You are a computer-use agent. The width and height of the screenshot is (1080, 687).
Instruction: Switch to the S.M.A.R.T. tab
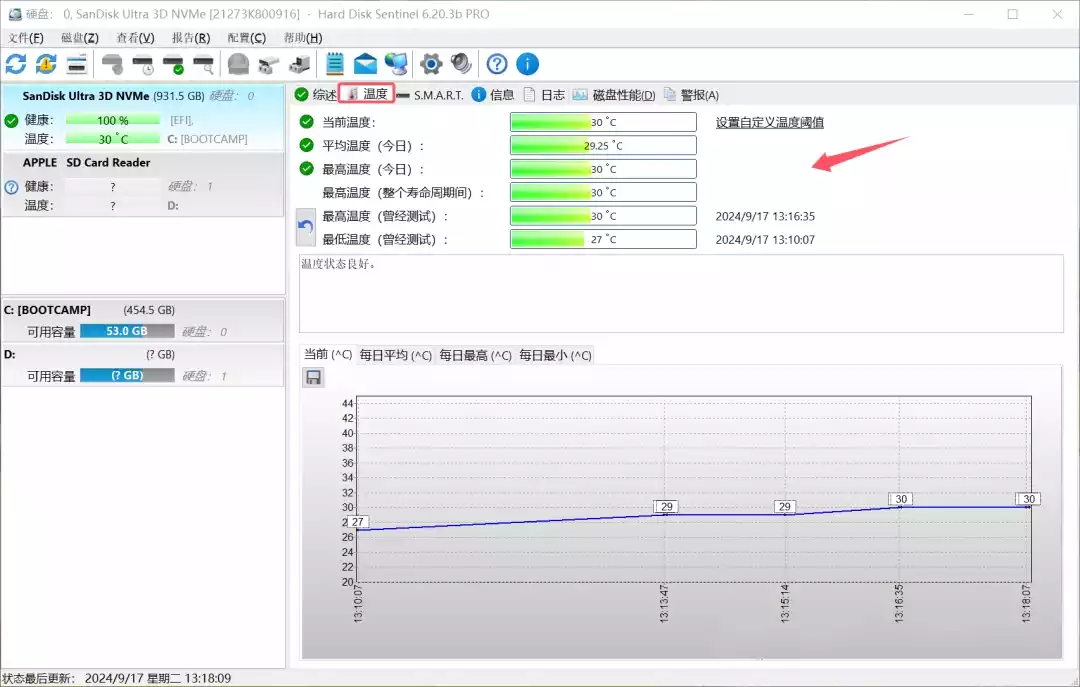(x=430, y=95)
